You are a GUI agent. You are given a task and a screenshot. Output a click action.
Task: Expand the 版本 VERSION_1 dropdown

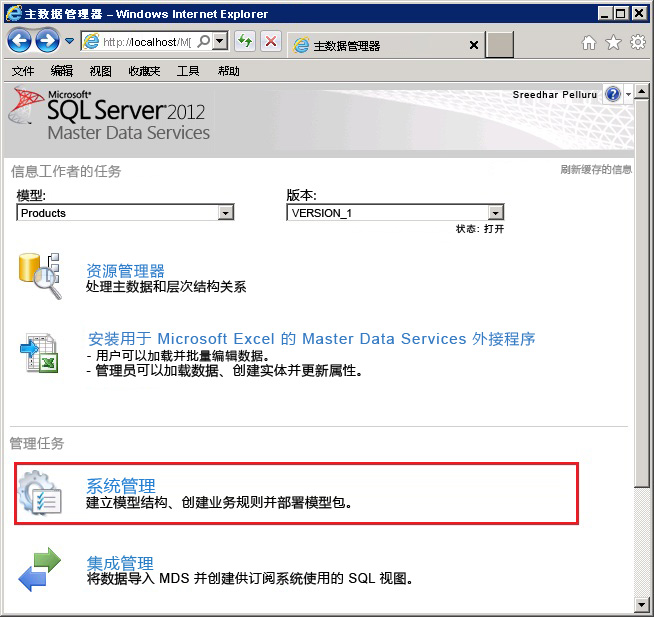click(x=495, y=213)
